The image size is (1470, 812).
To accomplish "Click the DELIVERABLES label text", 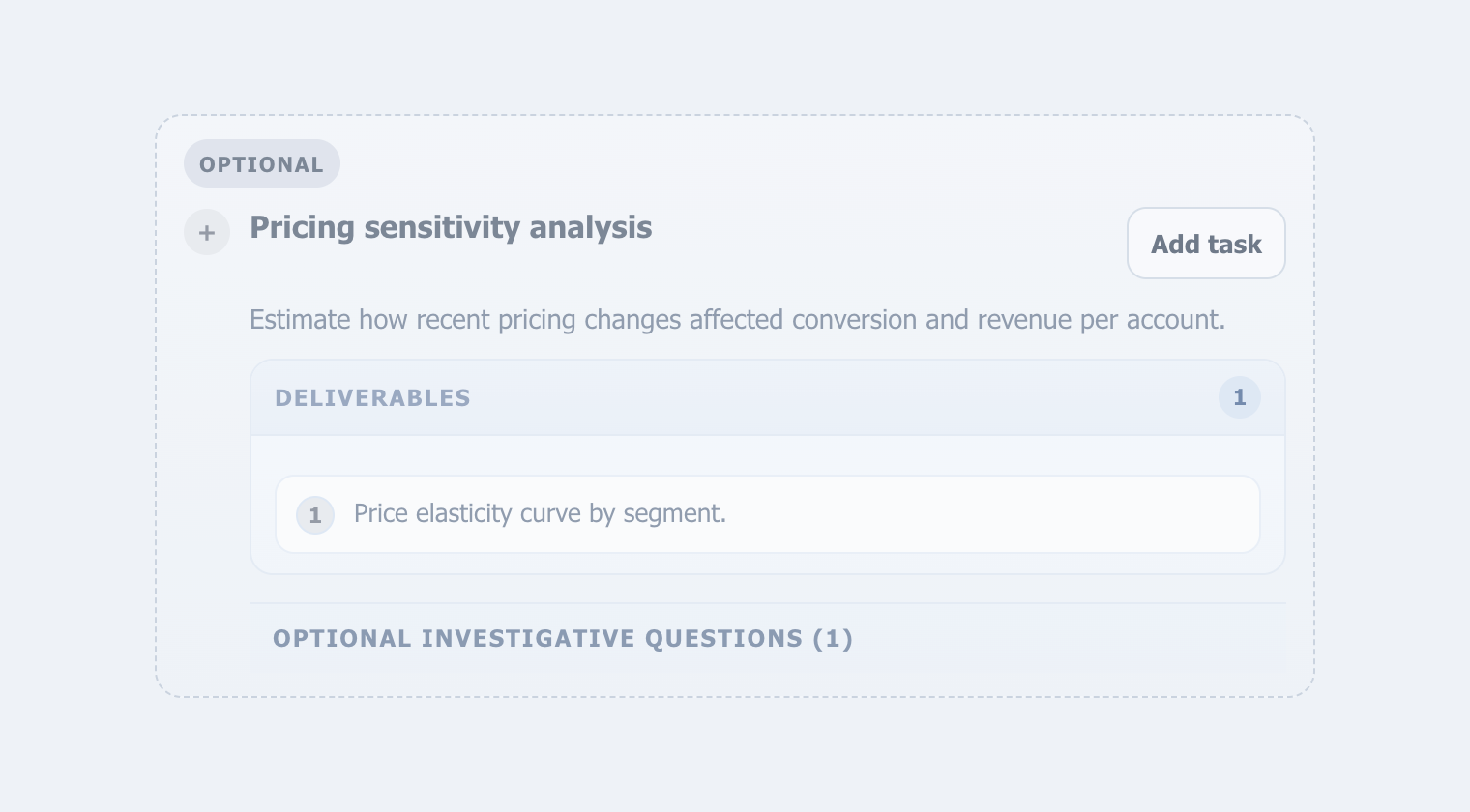I will 372,398.
